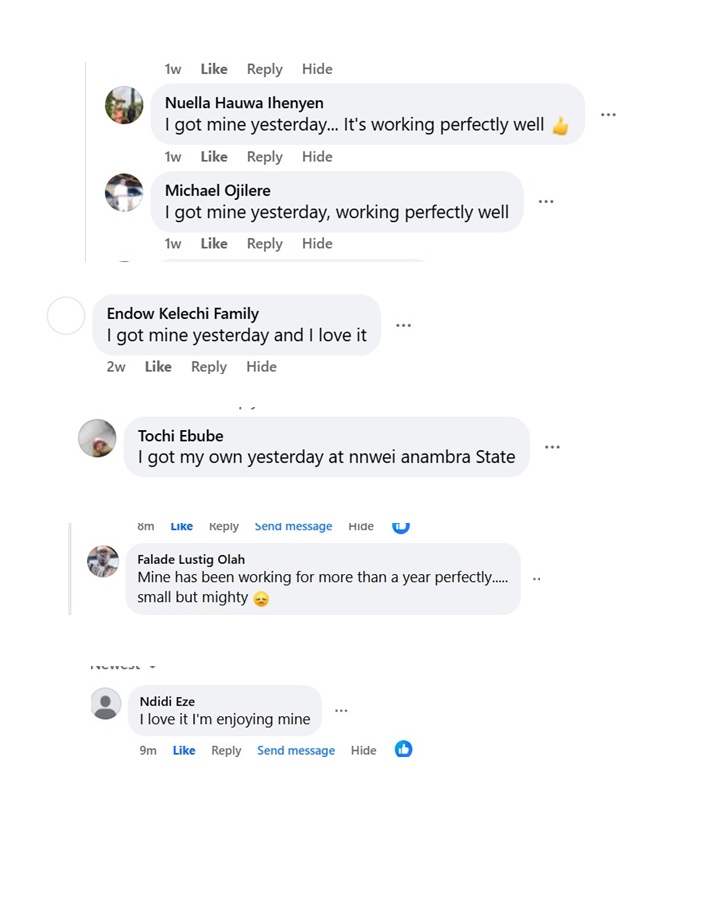Like Michael Ojilere's comment
Viewport: 706px width, 910px height.
214,244
